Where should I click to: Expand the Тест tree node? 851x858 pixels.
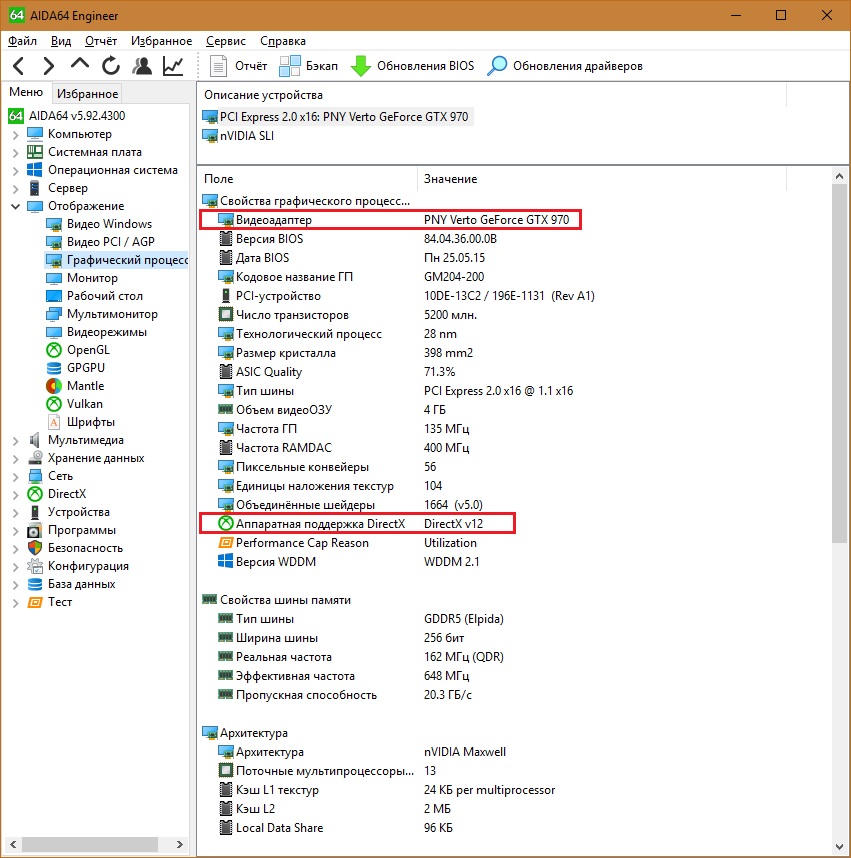point(15,602)
